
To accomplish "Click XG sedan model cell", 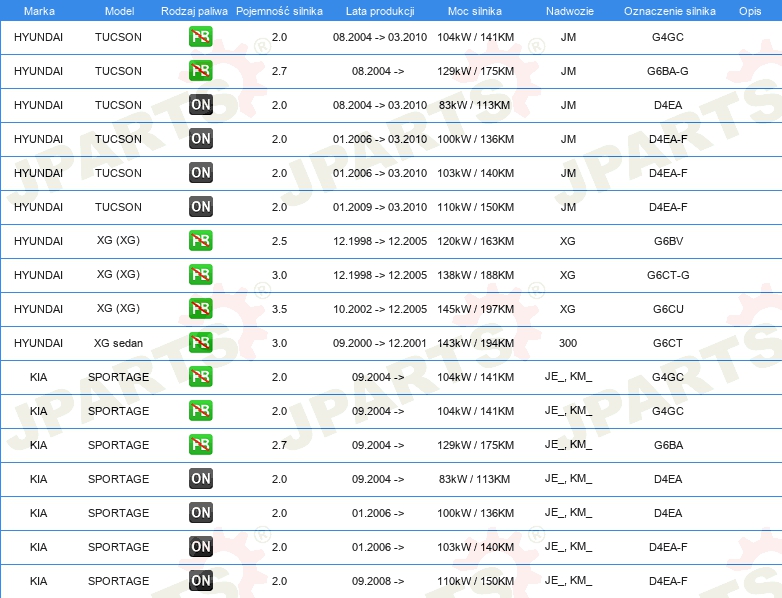I will [118, 343].
